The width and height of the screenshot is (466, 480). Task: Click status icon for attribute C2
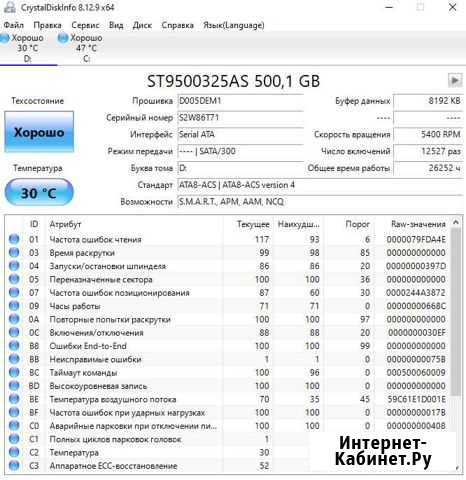tap(14, 452)
